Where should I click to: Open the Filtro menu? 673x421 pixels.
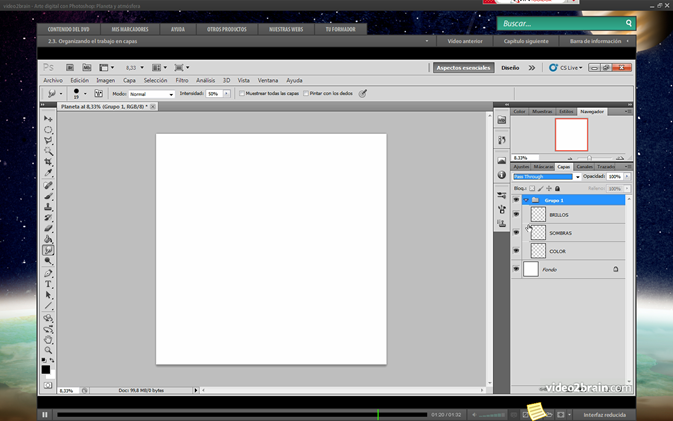[x=182, y=80]
